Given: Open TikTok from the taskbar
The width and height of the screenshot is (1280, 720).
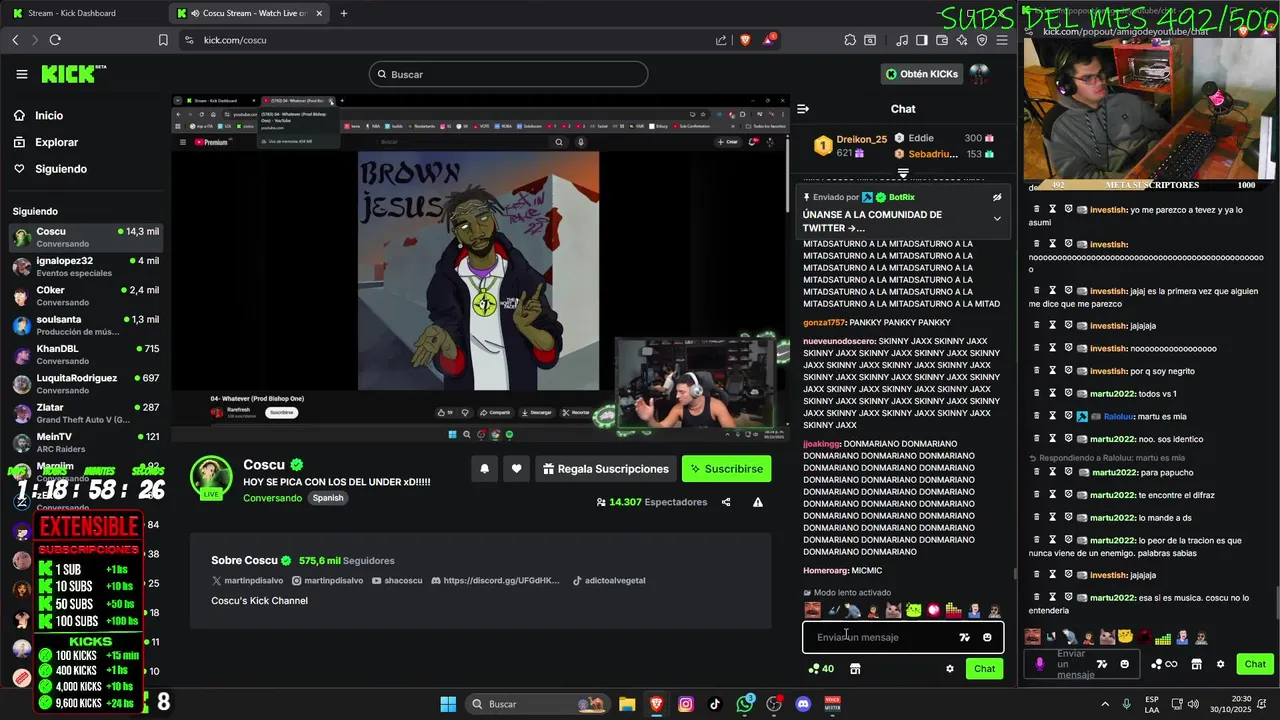Looking at the screenshot, I should tap(715, 704).
